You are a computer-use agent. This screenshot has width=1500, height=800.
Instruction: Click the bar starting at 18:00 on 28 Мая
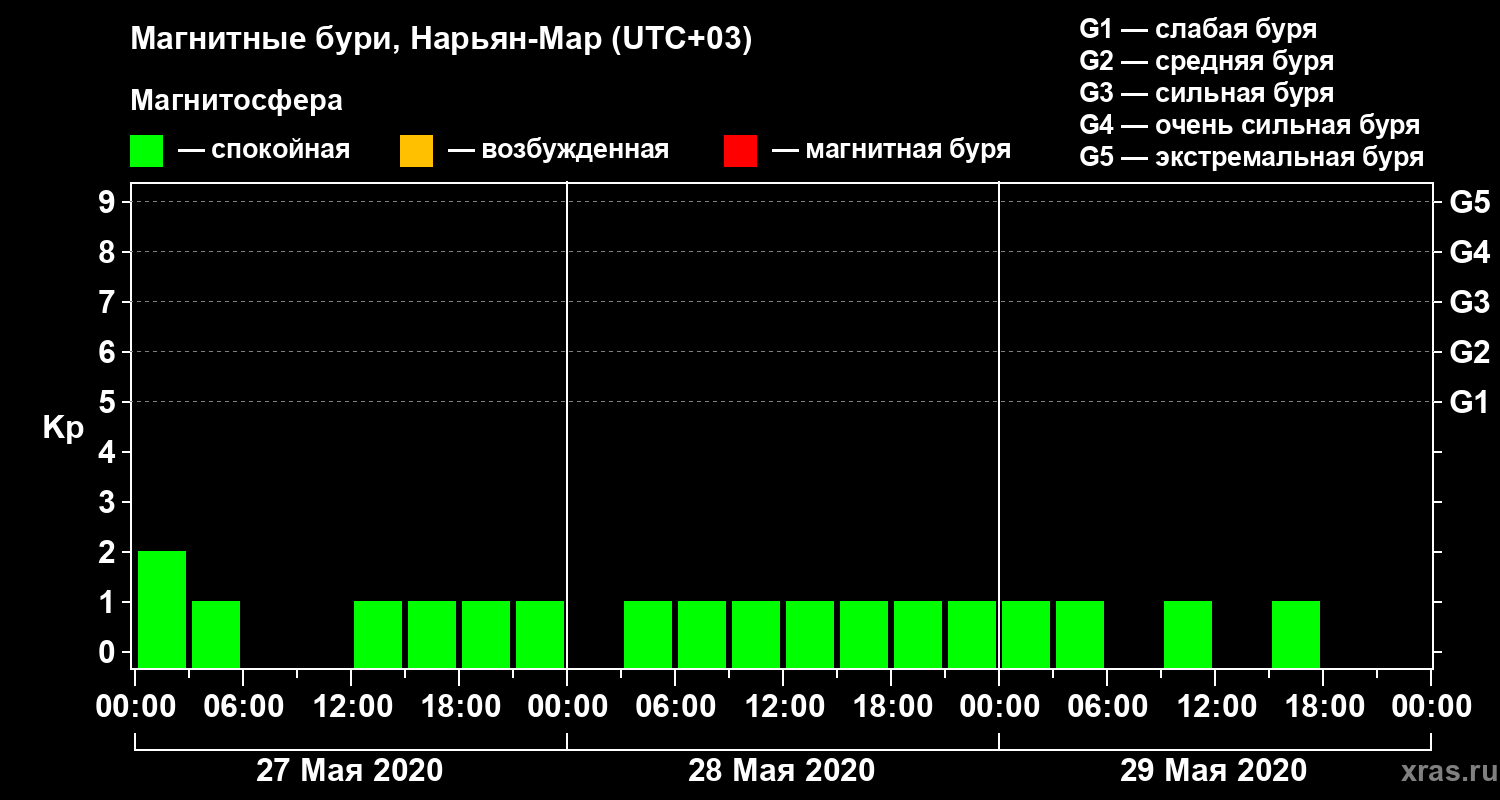pos(918,634)
